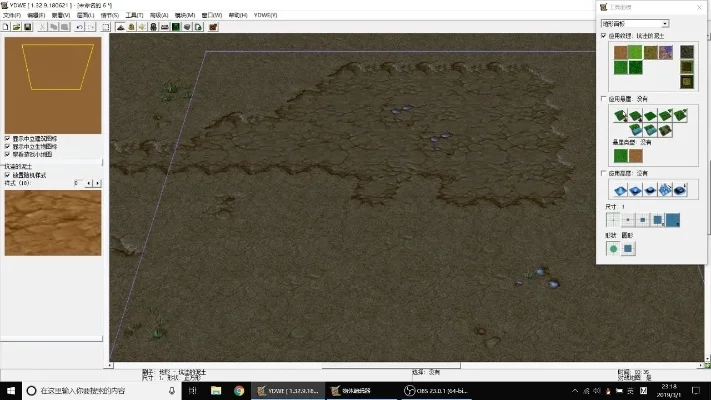Viewport: 711px width, 400px height.
Task: Toggle the third minimap display checkbox
Action: click(x=7, y=154)
